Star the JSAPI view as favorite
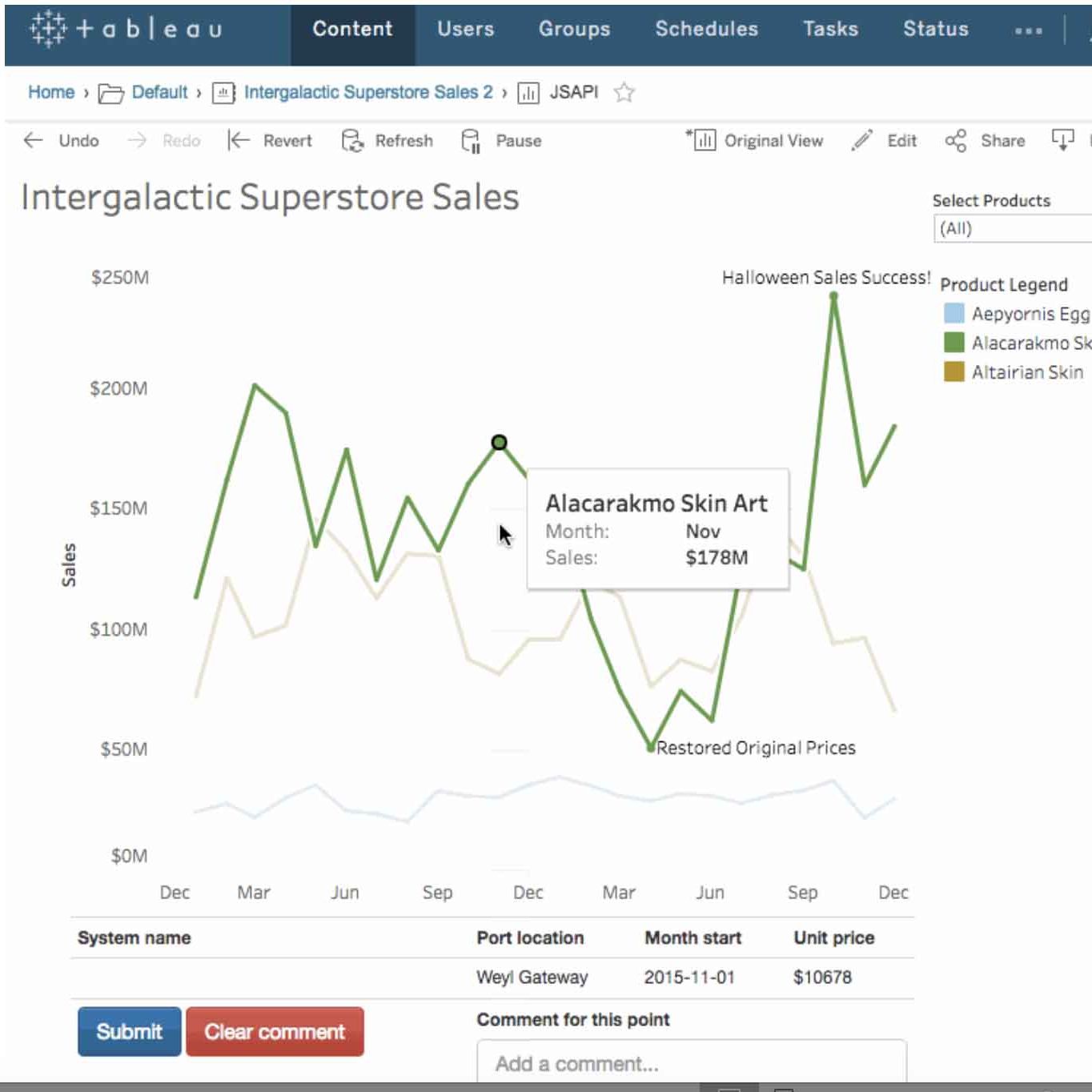The width and height of the screenshot is (1092, 1092). [624, 93]
